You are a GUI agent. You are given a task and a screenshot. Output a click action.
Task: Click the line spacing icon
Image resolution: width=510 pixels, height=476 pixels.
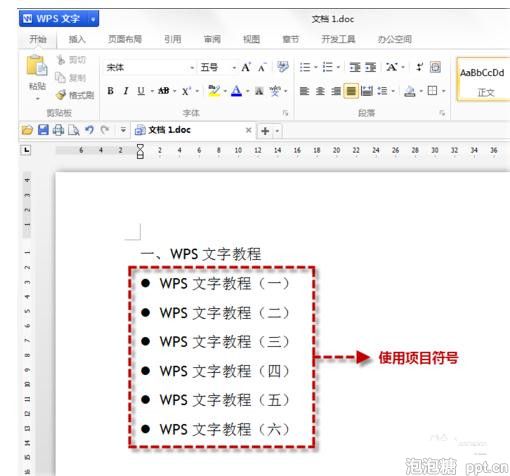[x=382, y=91]
